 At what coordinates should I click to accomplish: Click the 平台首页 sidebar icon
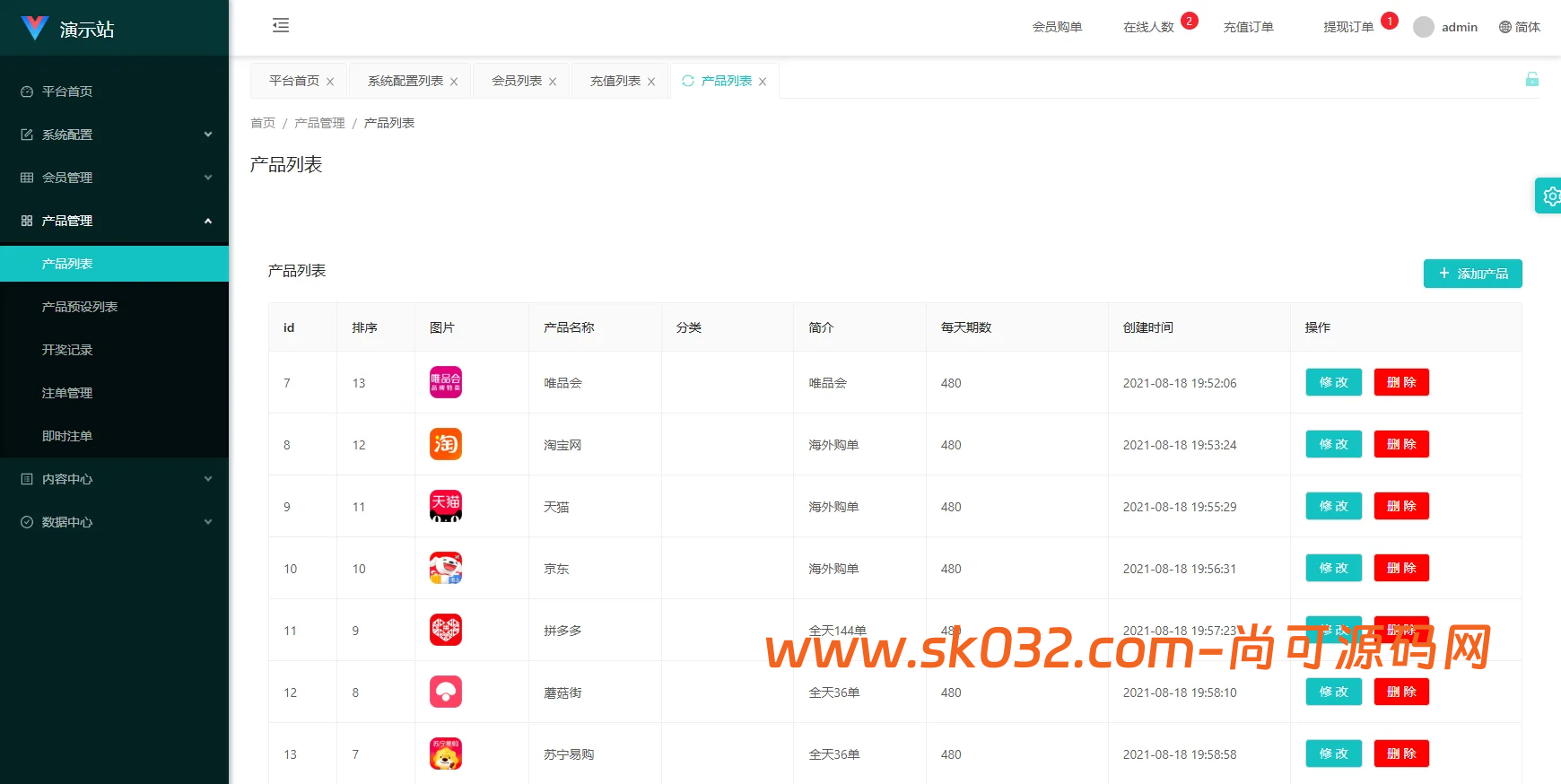pos(27,91)
